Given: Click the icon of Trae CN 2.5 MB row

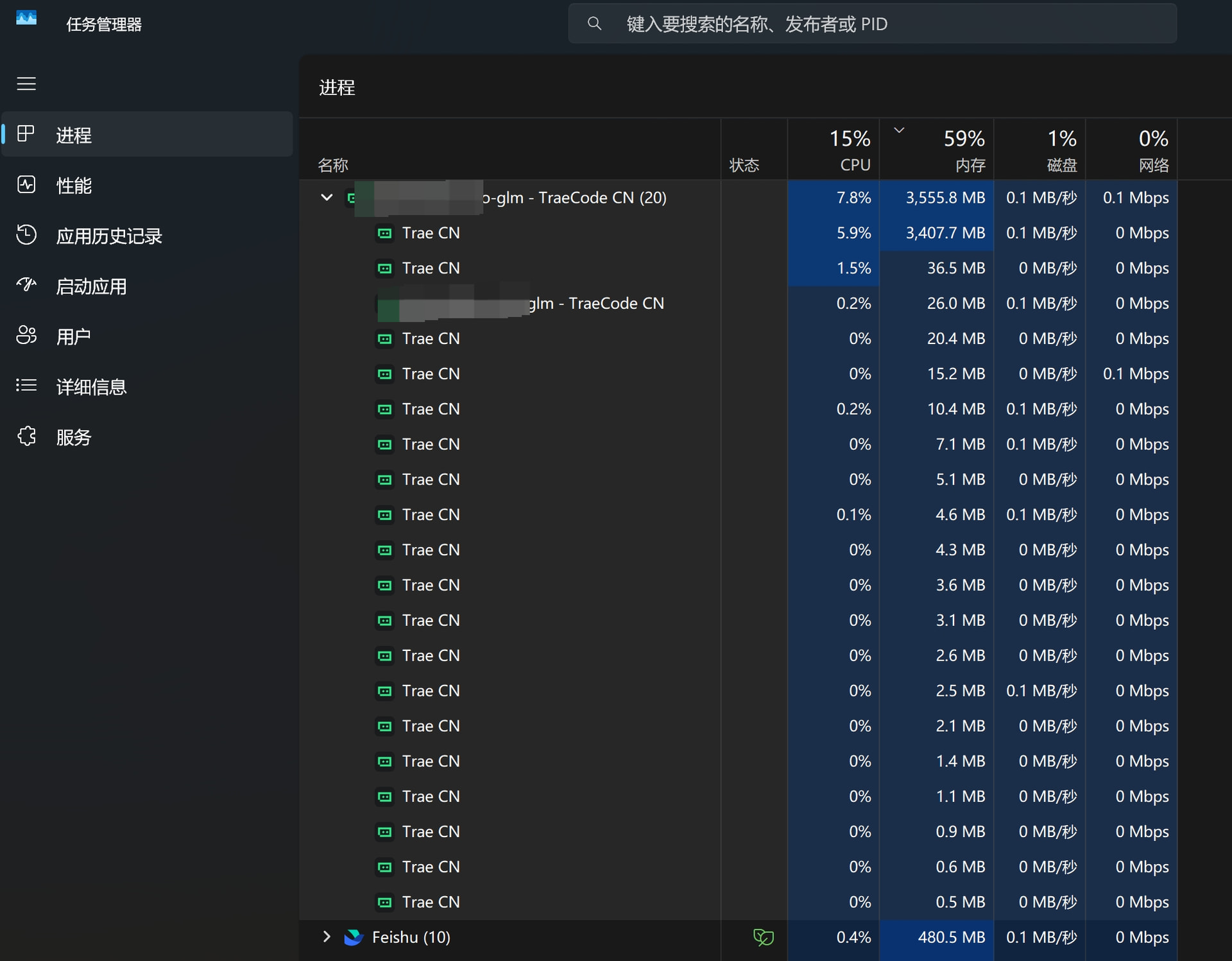Looking at the screenshot, I should pyautogui.click(x=384, y=691).
